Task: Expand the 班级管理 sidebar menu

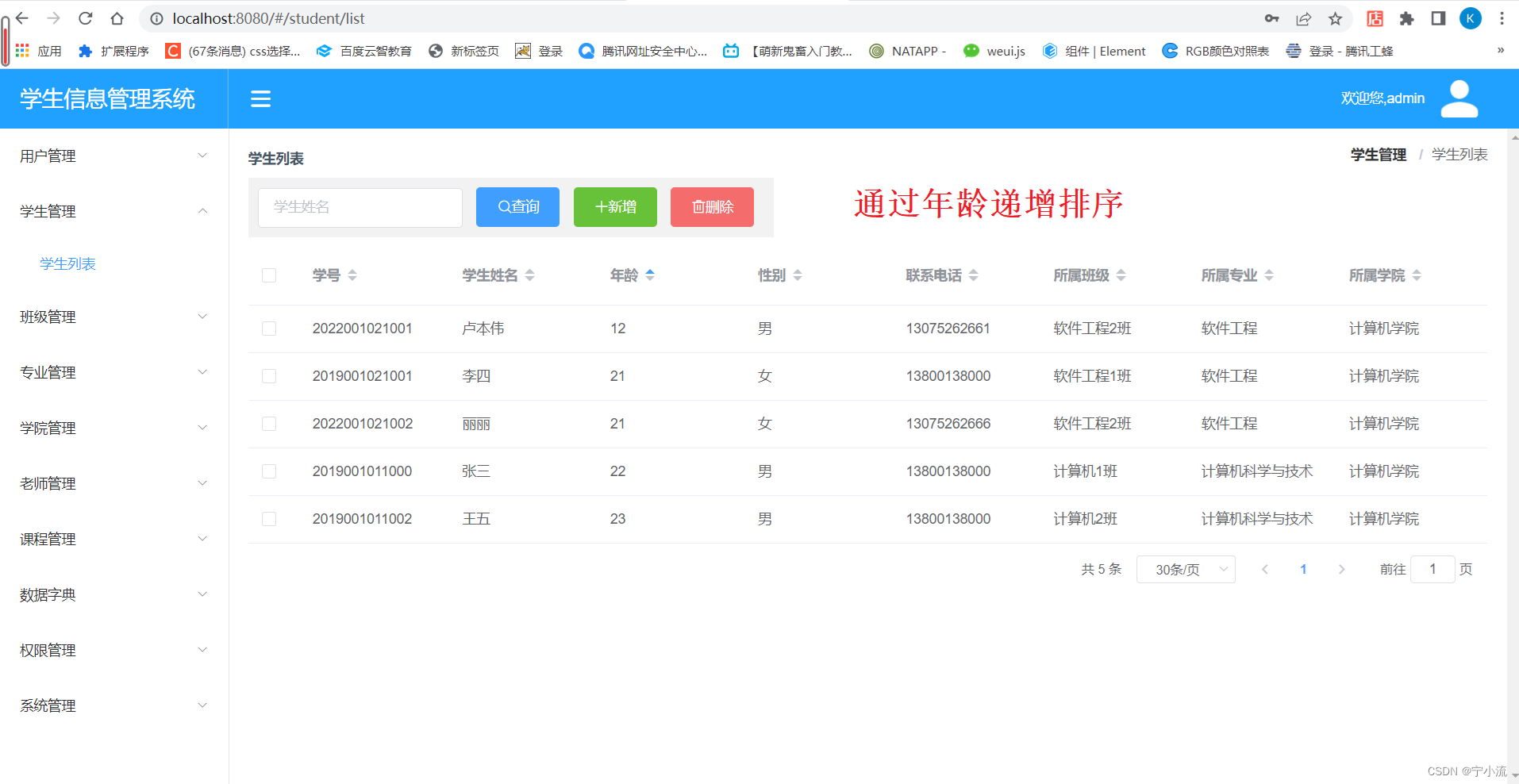Action: click(x=113, y=317)
